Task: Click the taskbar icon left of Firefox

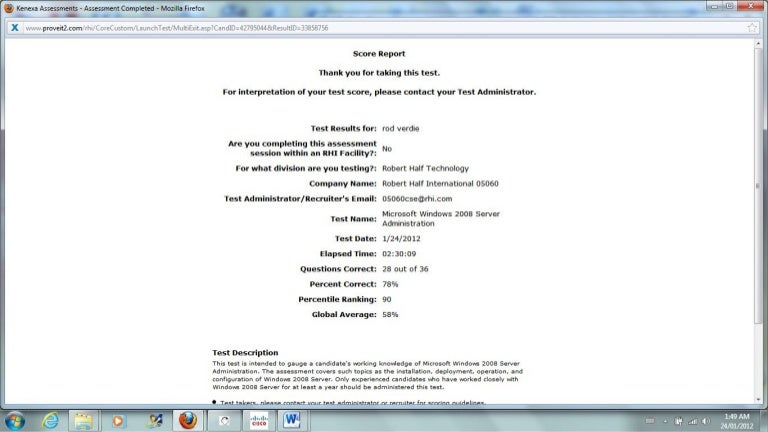Action: click(154, 421)
